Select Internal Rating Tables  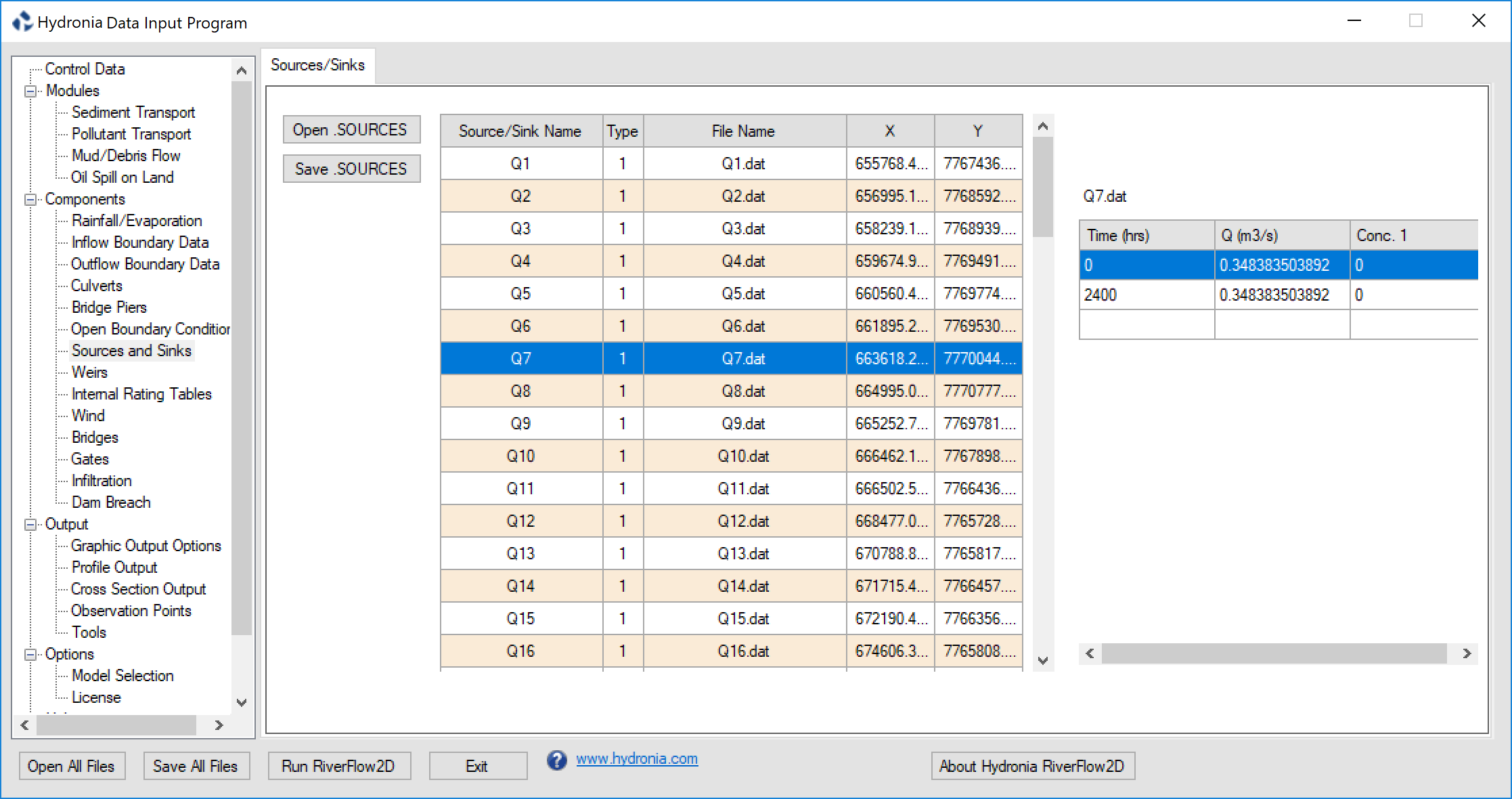[x=141, y=394]
